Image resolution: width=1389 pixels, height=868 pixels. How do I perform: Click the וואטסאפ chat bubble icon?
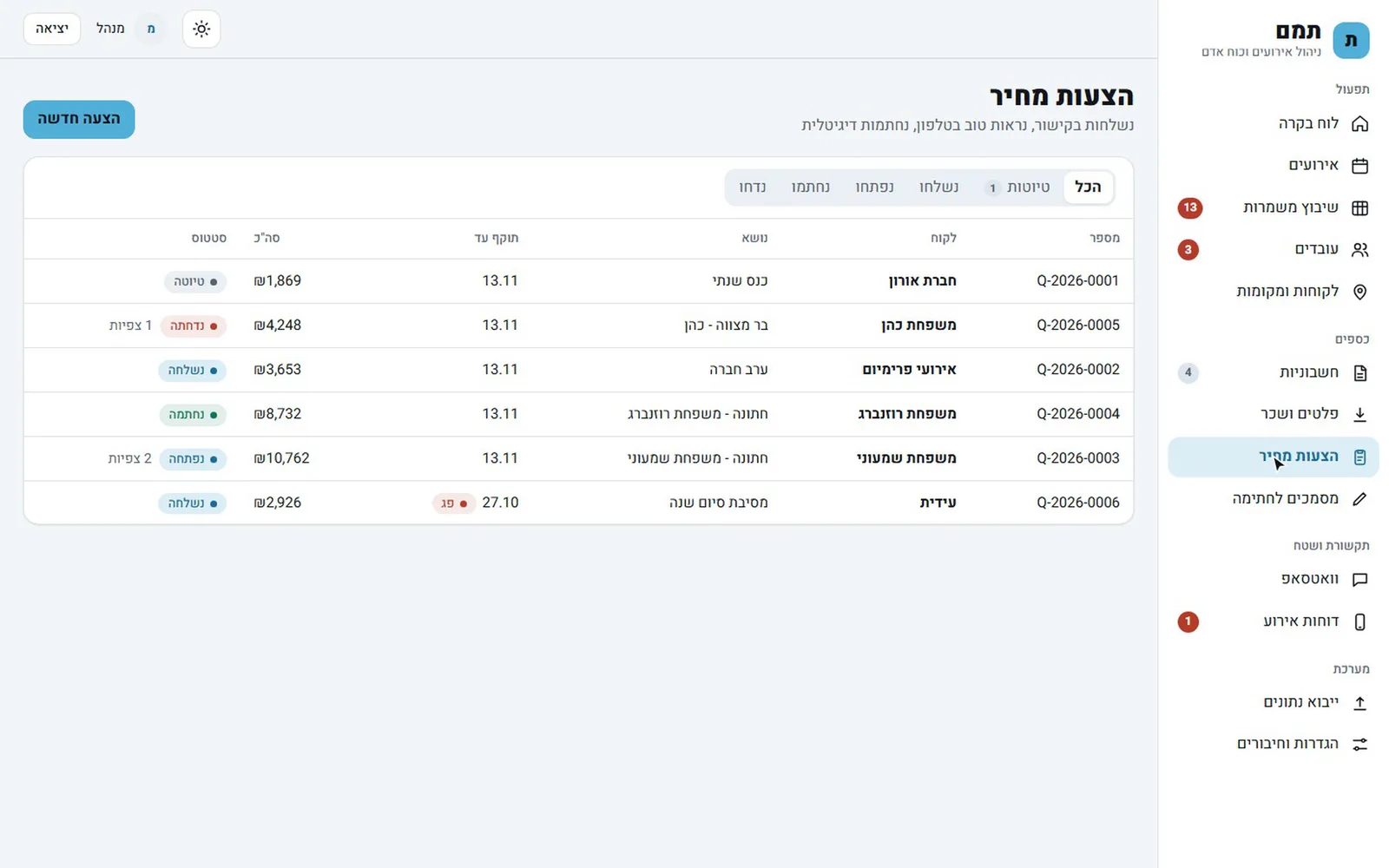1359,579
